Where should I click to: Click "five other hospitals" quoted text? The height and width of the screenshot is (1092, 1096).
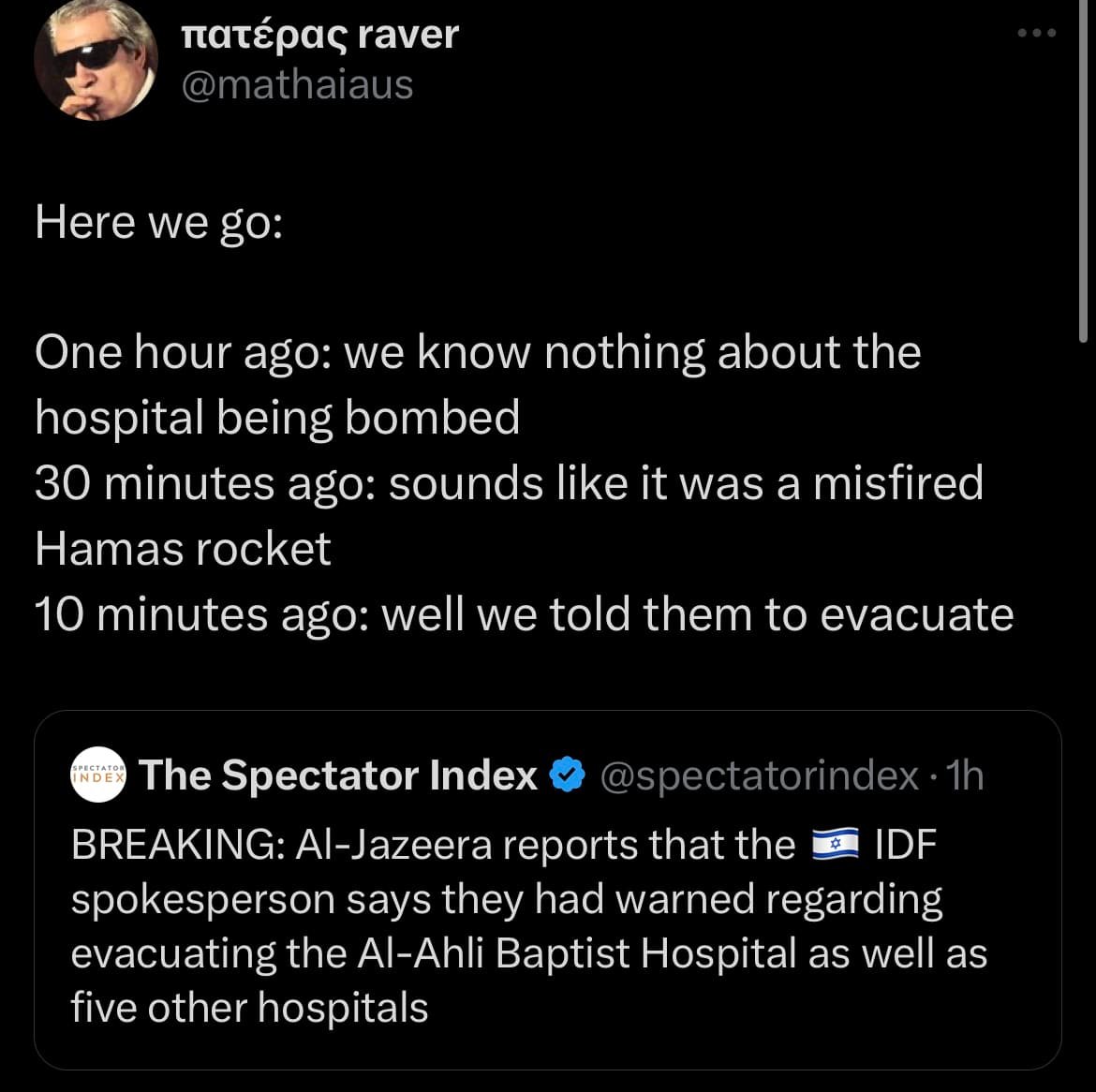point(249,1008)
